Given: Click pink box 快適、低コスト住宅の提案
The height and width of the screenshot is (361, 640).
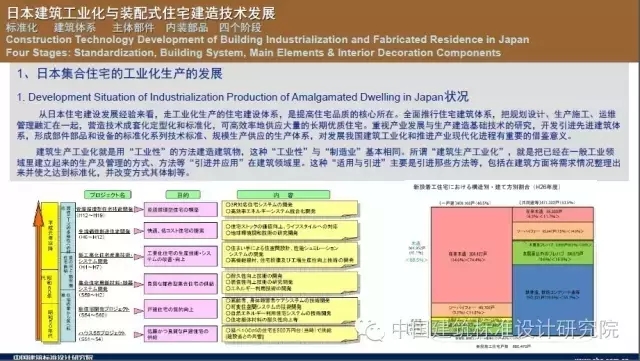Looking at the screenshot, I should point(181,231).
